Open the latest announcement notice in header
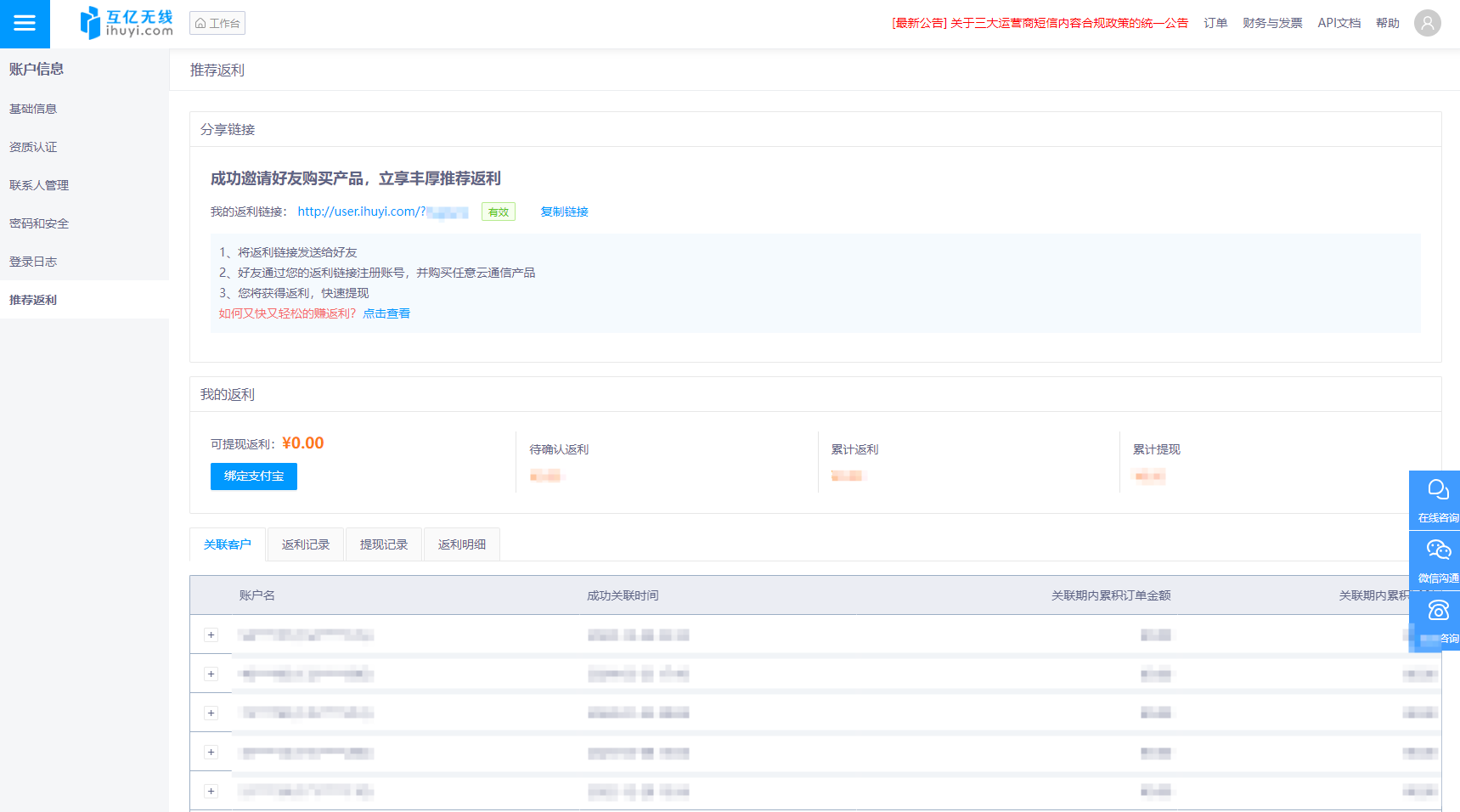The width and height of the screenshot is (1460, 812). (x=1040, y=23)
